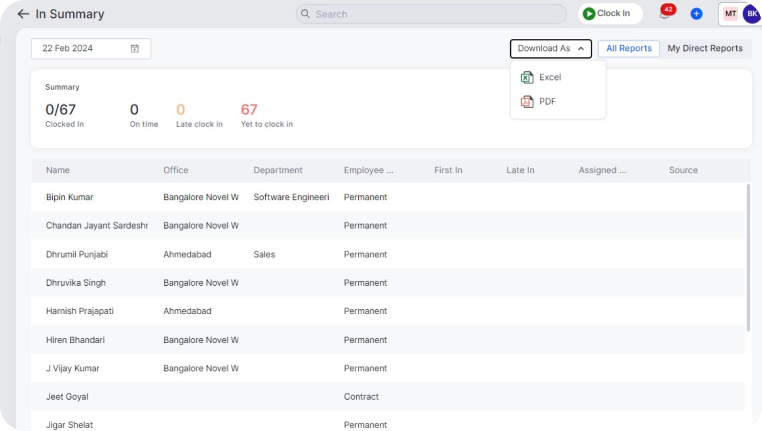The image size is (762, 431).
Task: Click 0 On time summary count
Action: pyautogui.click(x=134, y=110)
